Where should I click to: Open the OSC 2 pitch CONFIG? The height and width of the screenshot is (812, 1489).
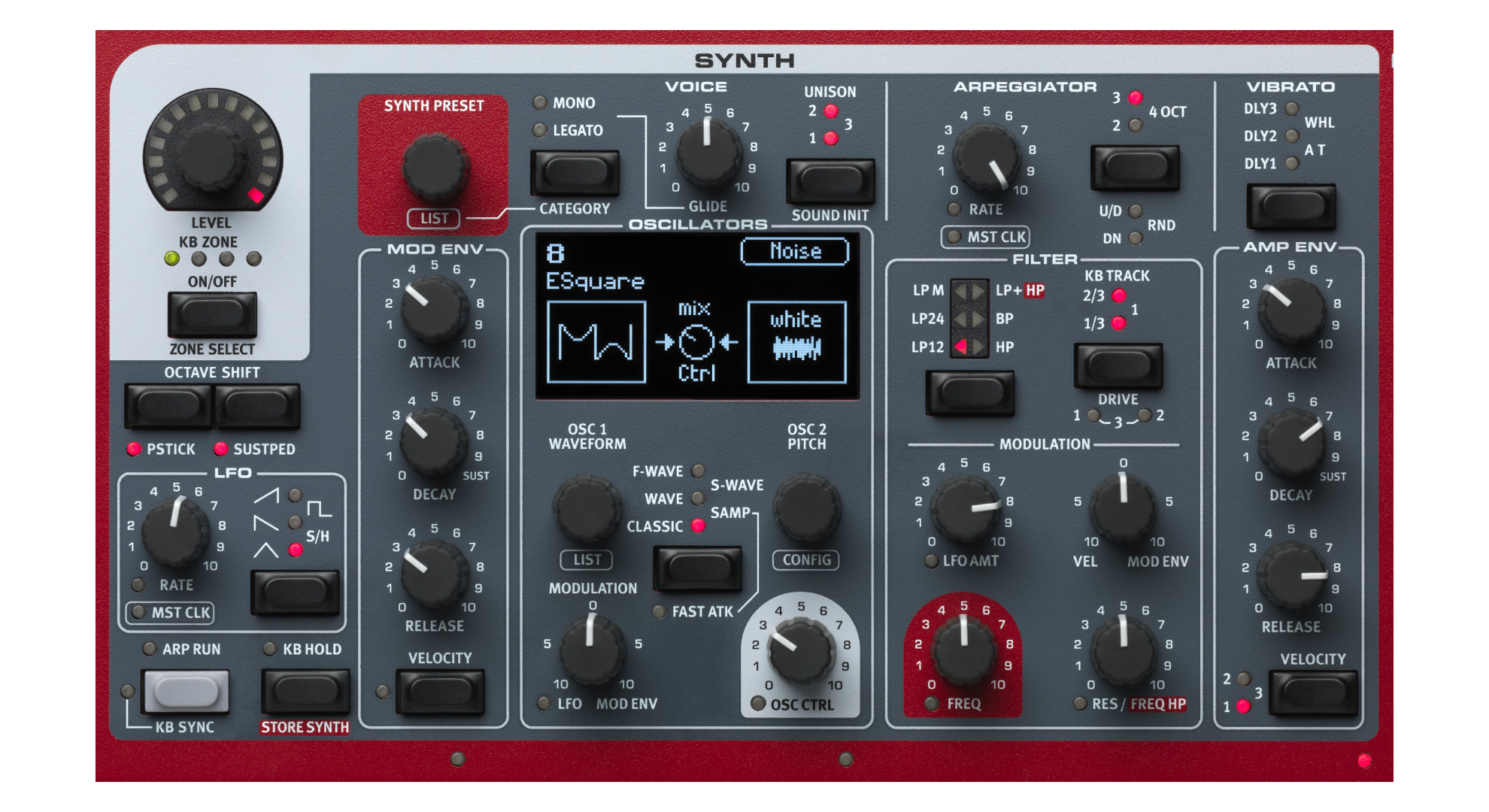tap(806, 559)
